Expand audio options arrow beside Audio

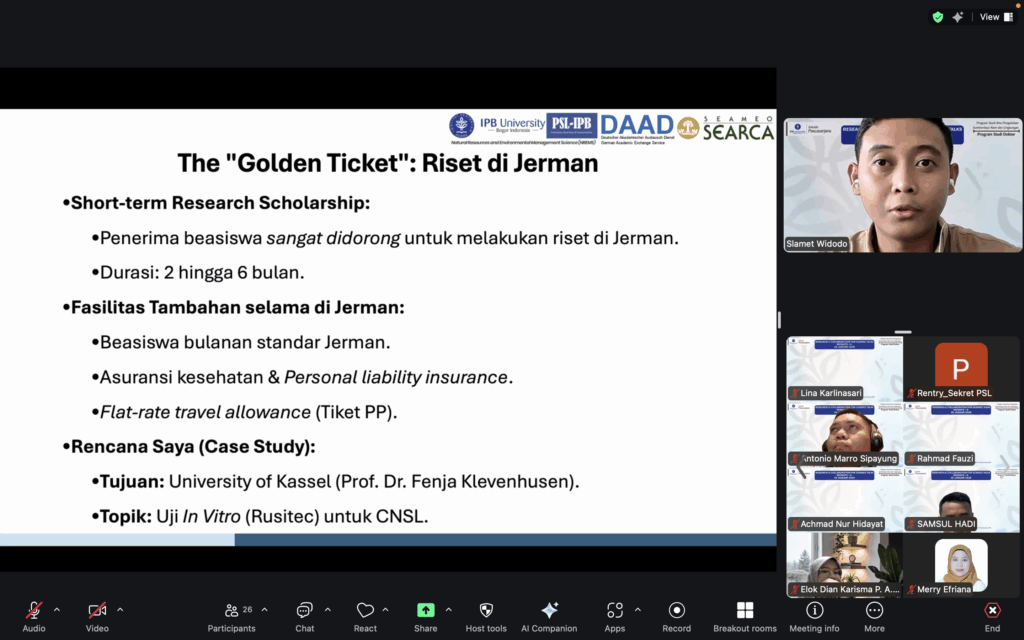coord(57,609)
